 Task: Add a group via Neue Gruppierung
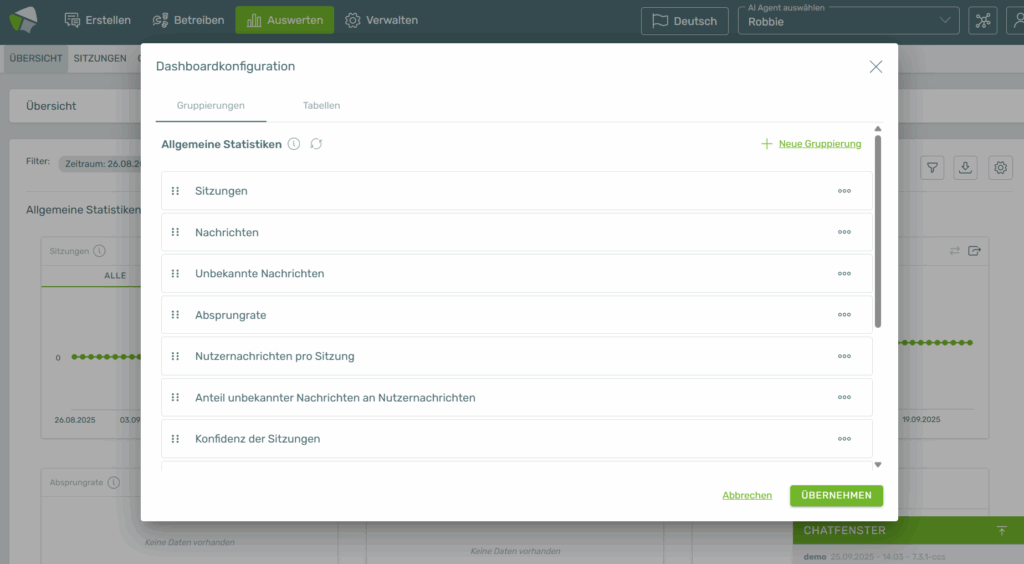811,144
